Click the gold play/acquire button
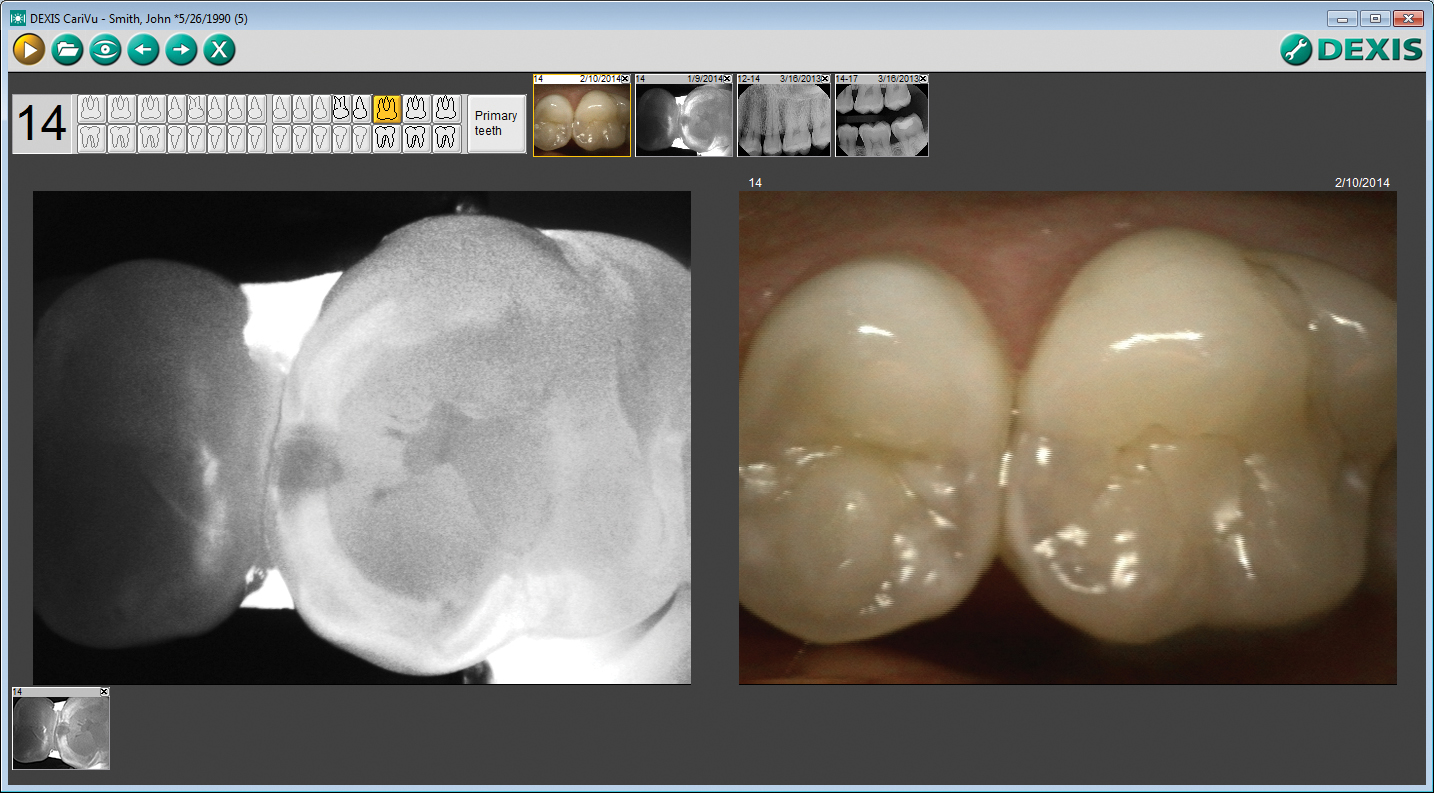The height and width of the screenshot is (793, 1434). 29,49
